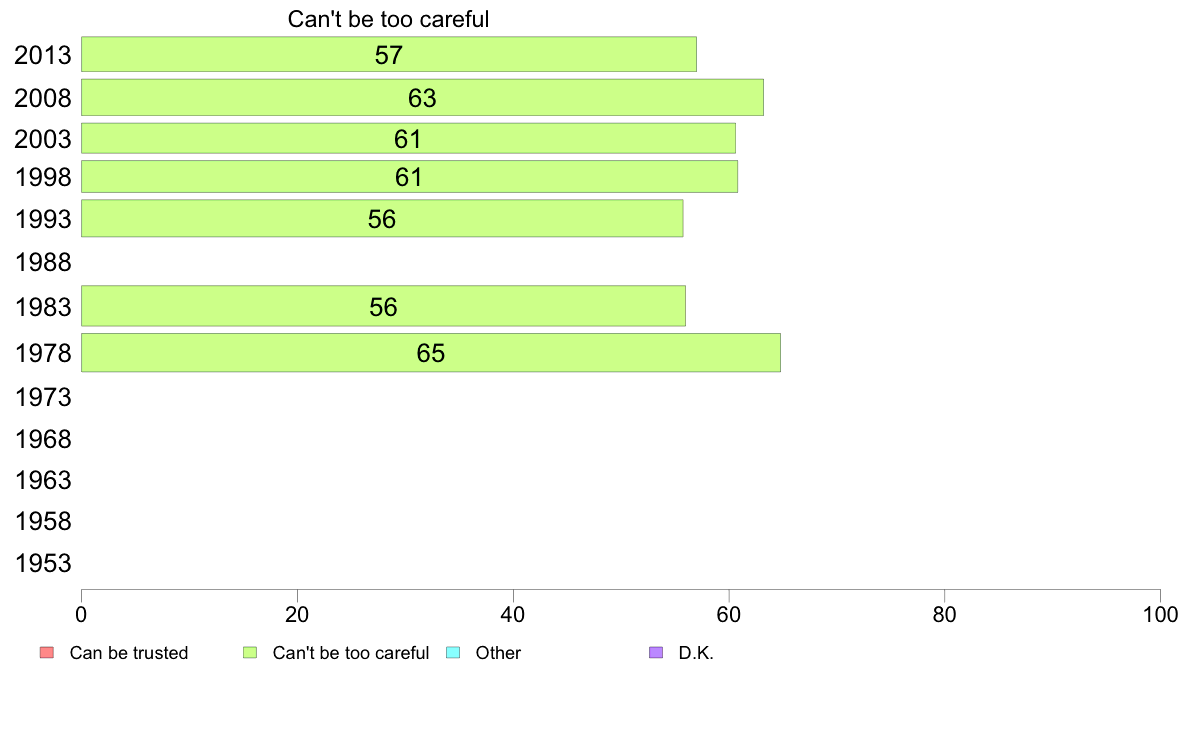Select the 1953 year label
The height and width of the screenshot is (736, 1188).
point(43,564)
